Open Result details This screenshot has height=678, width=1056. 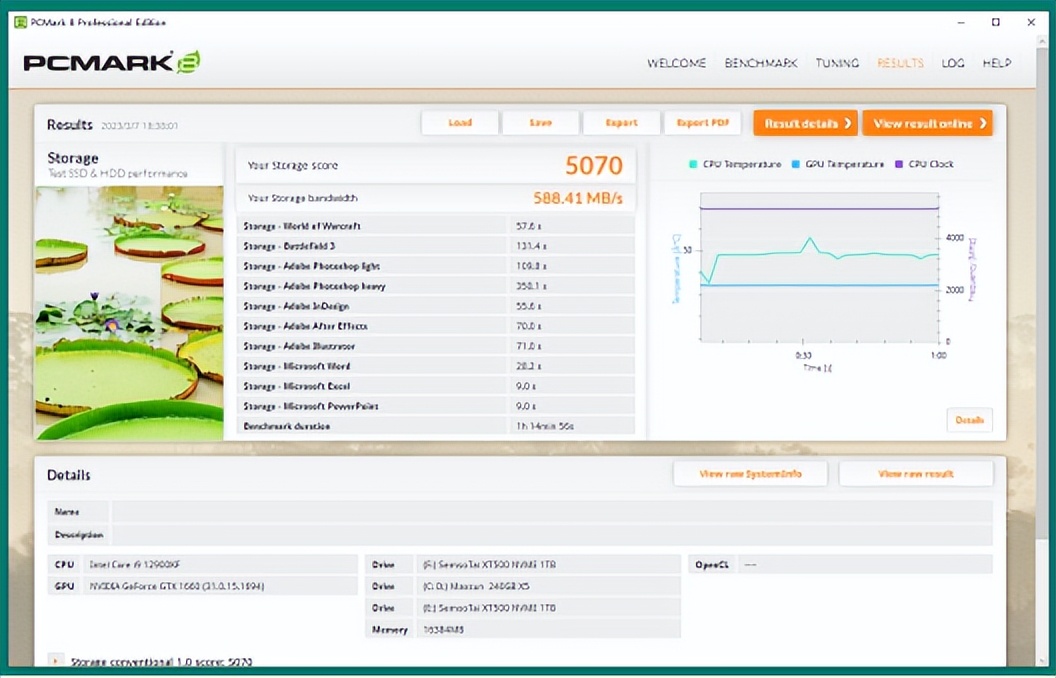805,123
